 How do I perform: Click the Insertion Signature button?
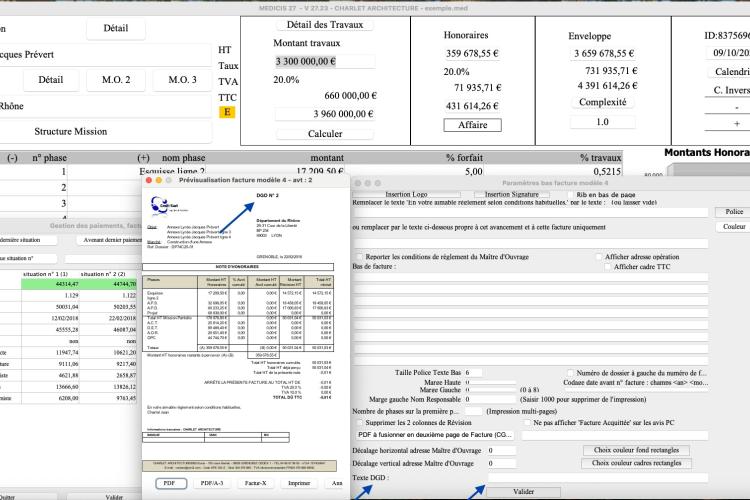click(512, 194)
